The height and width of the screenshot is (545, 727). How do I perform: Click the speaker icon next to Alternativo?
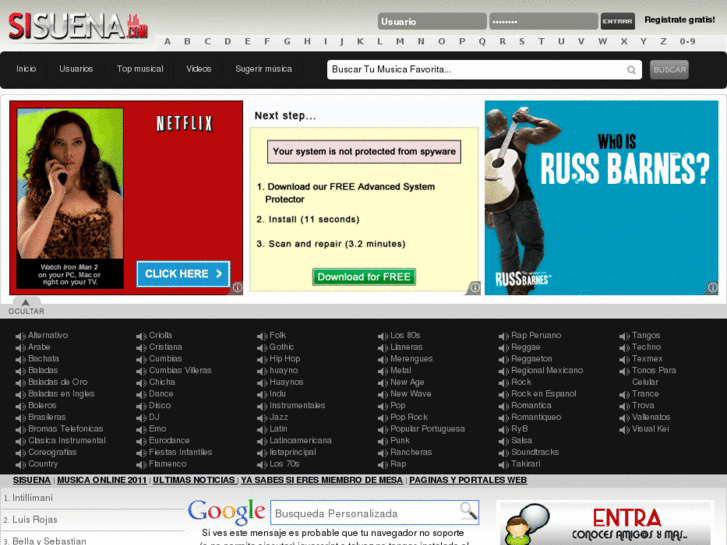(x=20, y=336)
